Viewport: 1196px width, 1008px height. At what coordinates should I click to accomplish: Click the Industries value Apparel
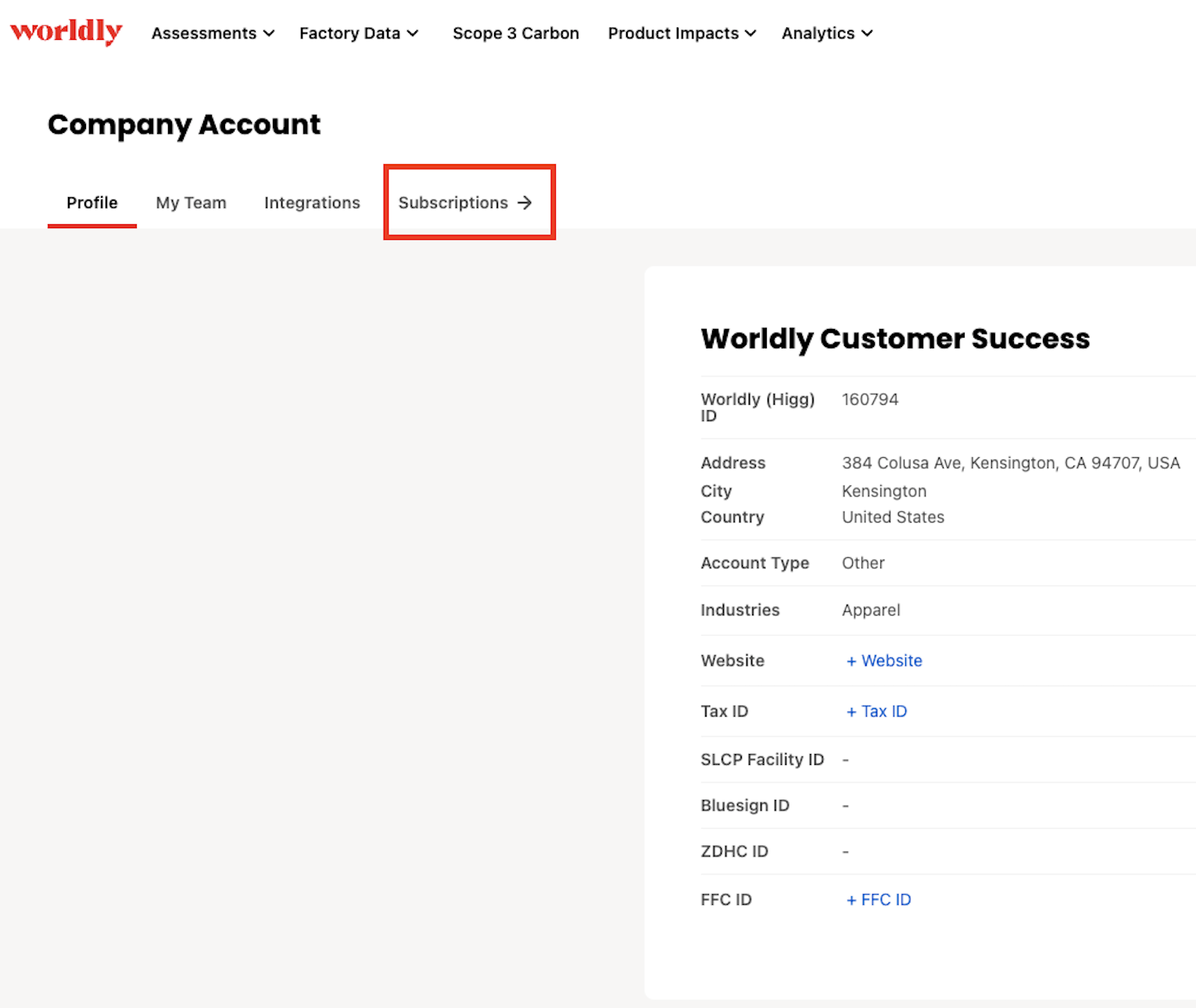(871, 609)
